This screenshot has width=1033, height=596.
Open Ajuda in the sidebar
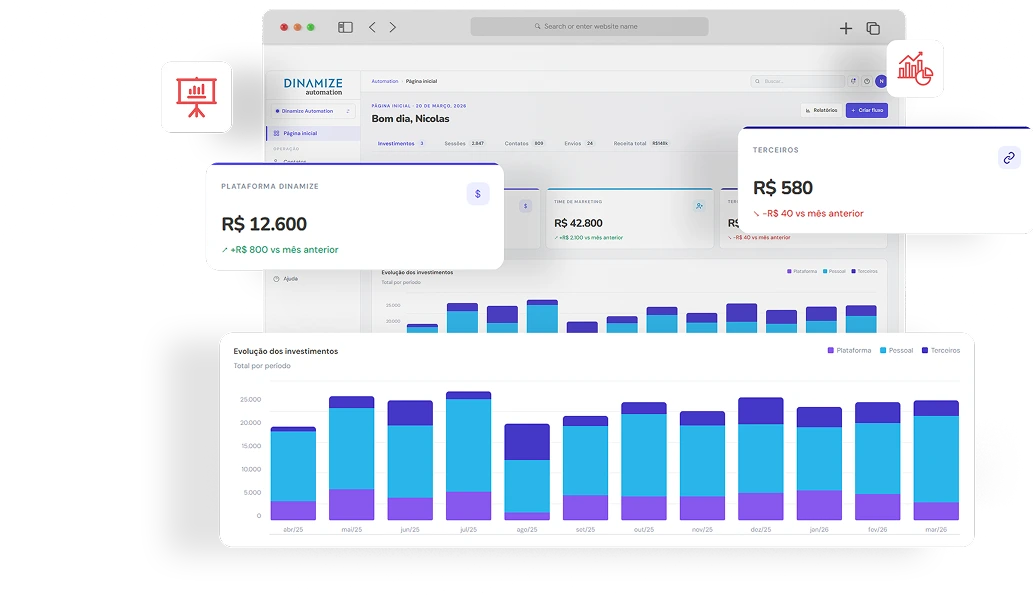click(x=291, y=279)
